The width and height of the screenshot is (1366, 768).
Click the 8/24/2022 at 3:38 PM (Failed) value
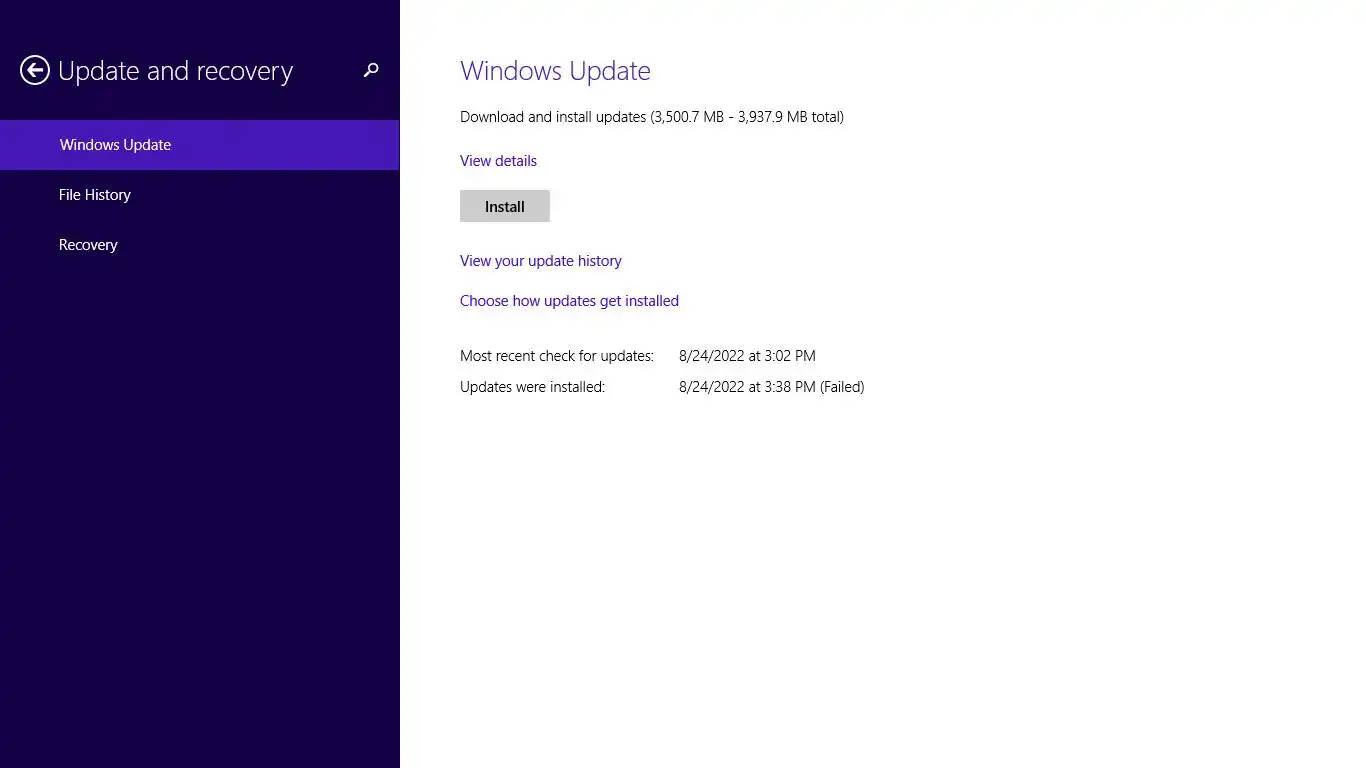pyautogui.click(x=771, y=387)
